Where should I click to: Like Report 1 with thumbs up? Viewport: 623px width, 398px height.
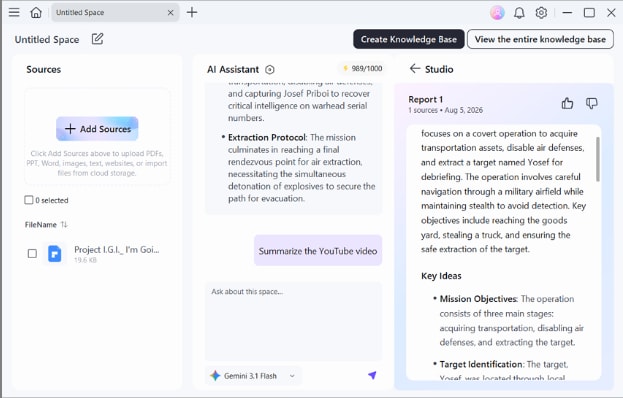[x=567, y=103]
